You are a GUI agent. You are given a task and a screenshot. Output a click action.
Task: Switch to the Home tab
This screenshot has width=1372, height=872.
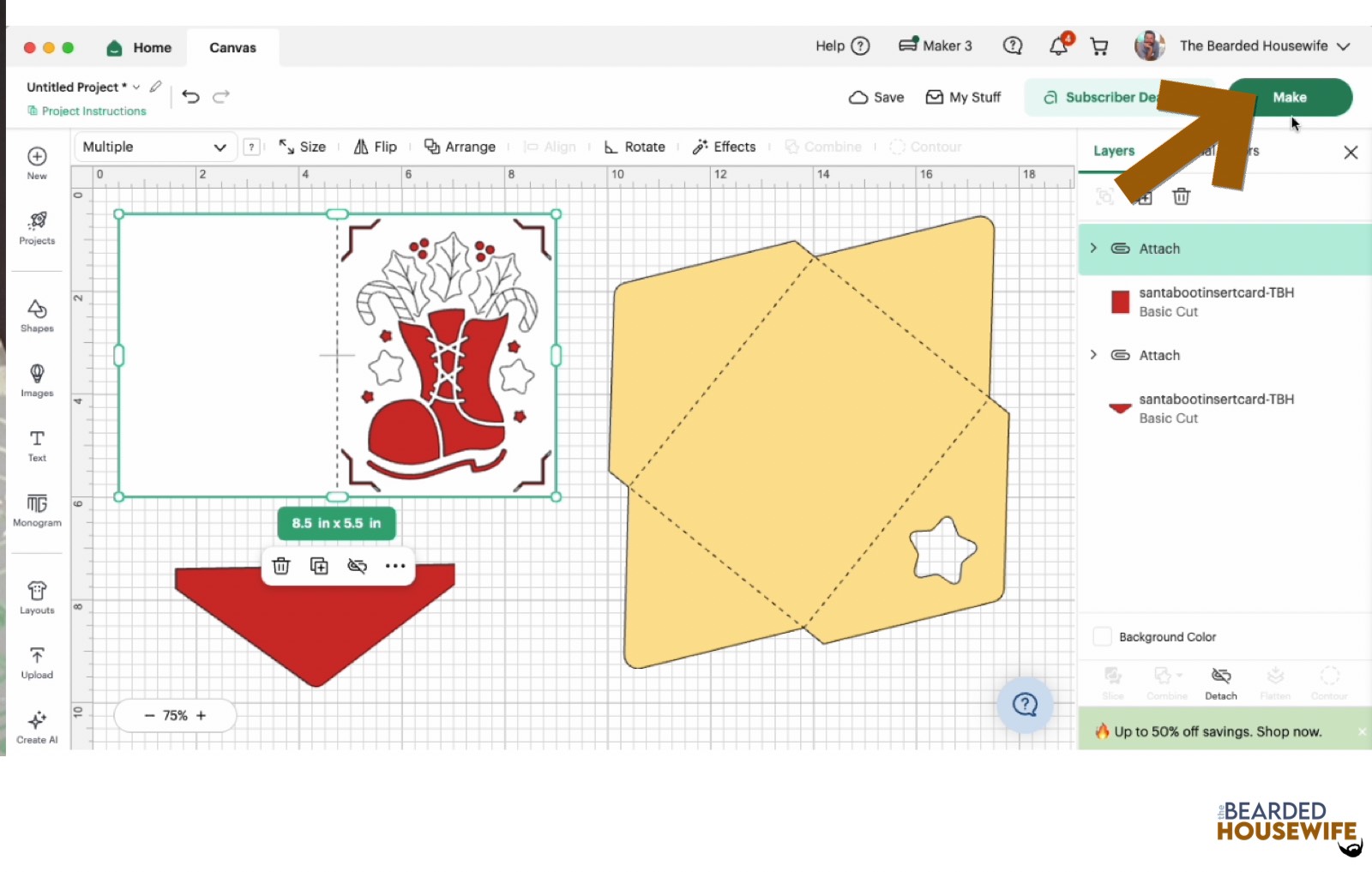point(139,48)
